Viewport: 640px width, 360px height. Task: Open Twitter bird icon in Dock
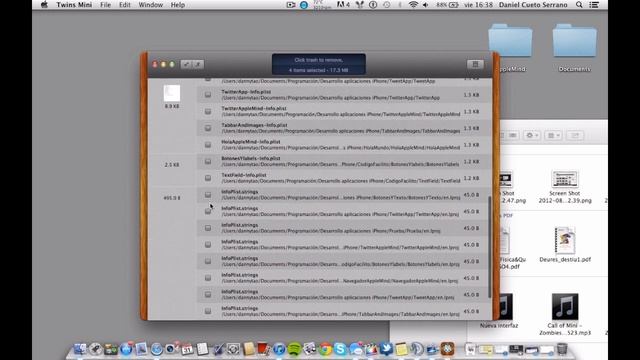point(386,349)
